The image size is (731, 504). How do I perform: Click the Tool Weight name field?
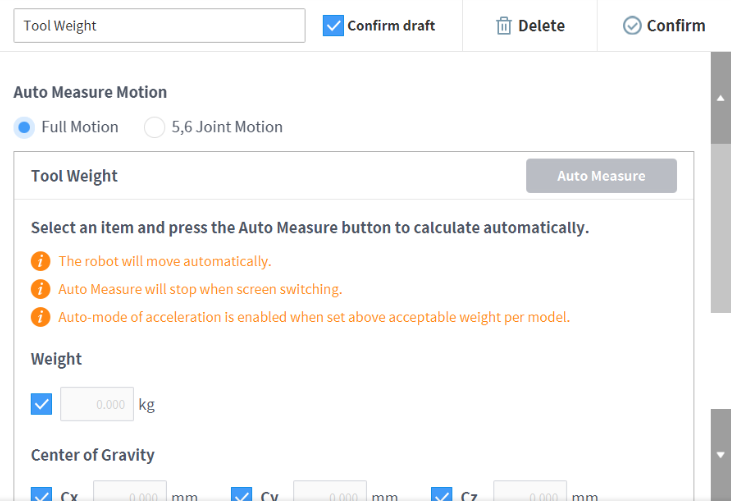159,26
